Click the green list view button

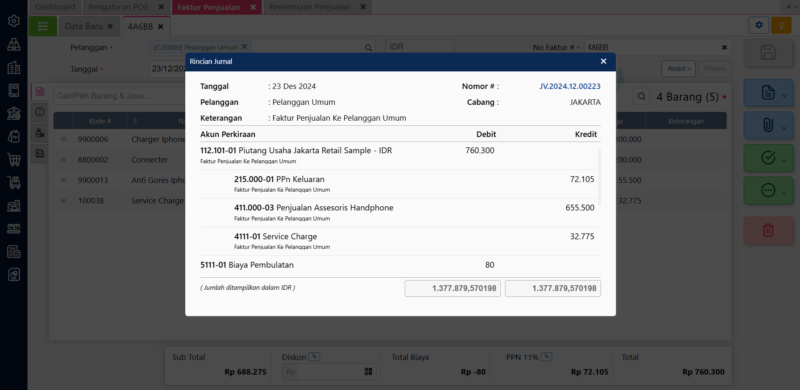click(x=43, y=26)
